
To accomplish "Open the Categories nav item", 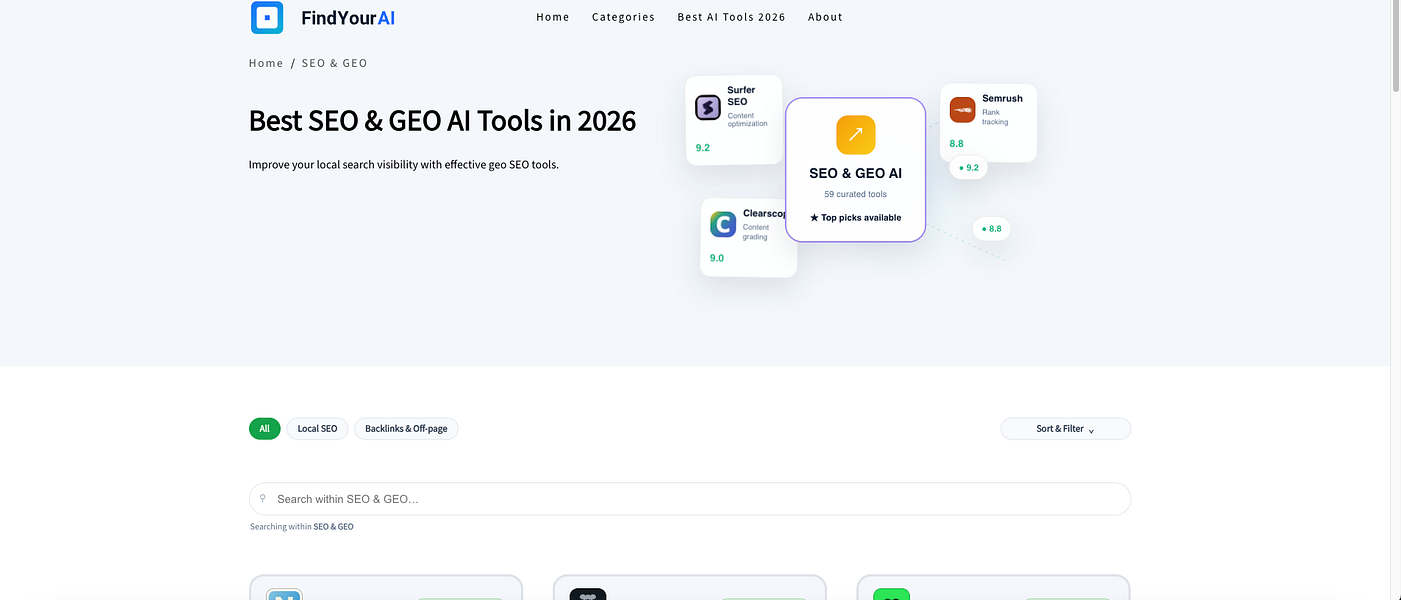I will click(x=623, y=17).
